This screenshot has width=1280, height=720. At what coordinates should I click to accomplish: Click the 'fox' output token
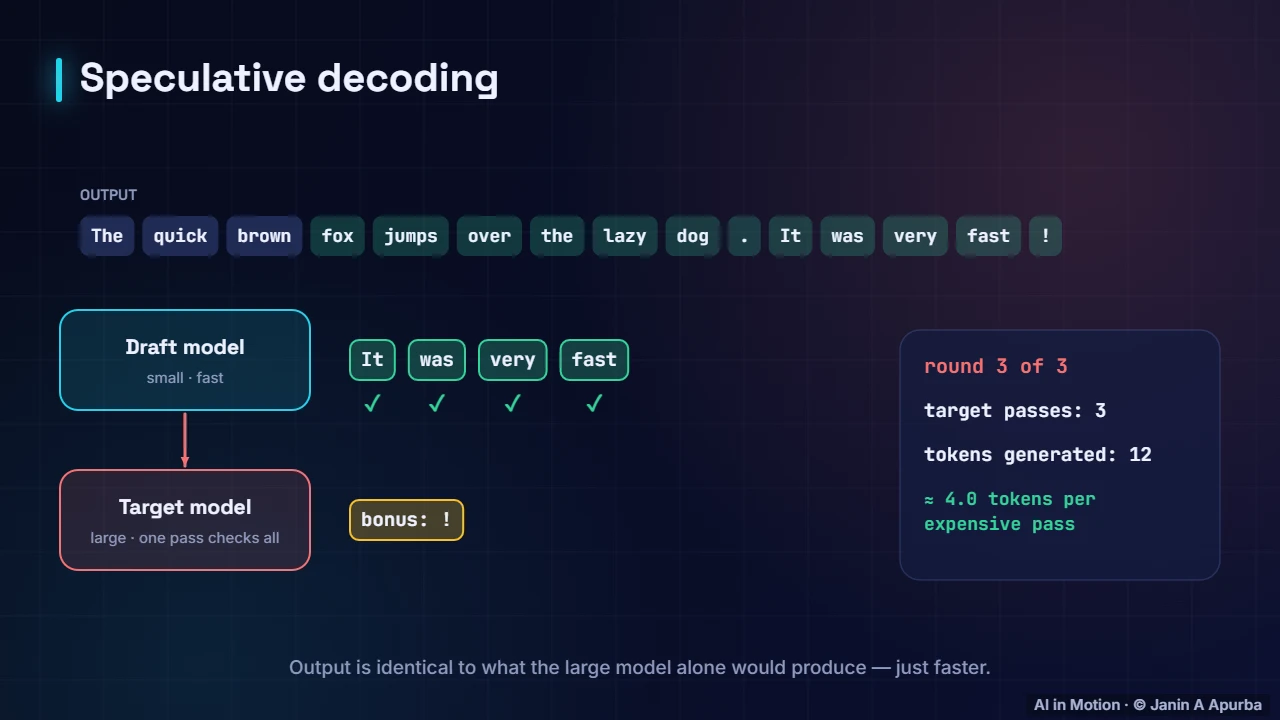[338, 236]
